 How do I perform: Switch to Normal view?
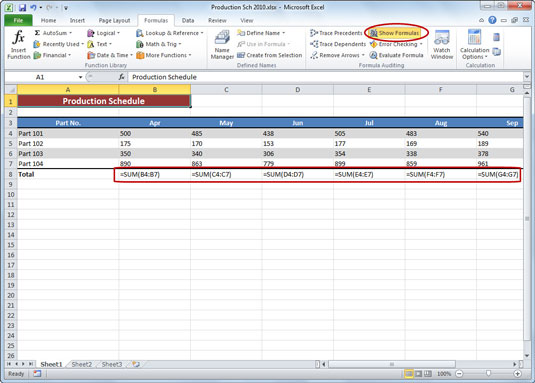(408, 374)
